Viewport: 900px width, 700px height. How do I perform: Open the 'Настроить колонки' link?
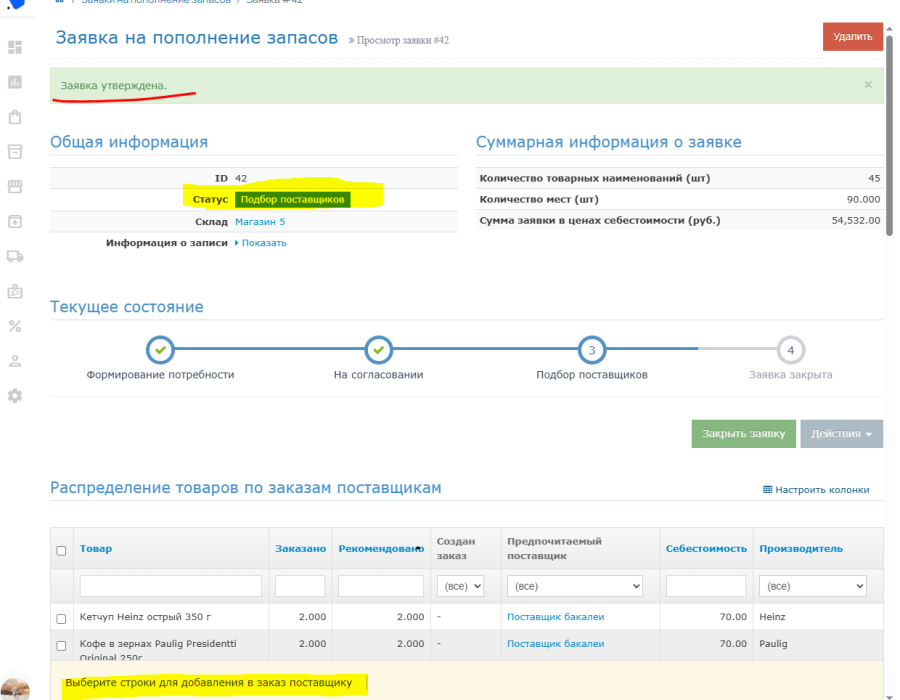pyautogui.click(x=816, y=489)
